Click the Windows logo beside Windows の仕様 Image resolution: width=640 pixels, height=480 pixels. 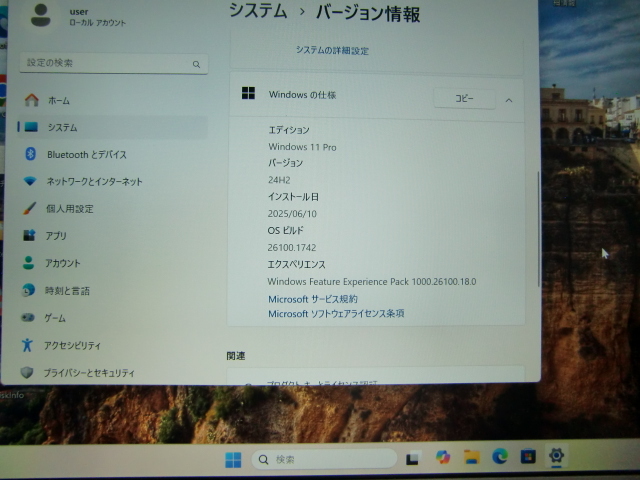tap(248, 93)
